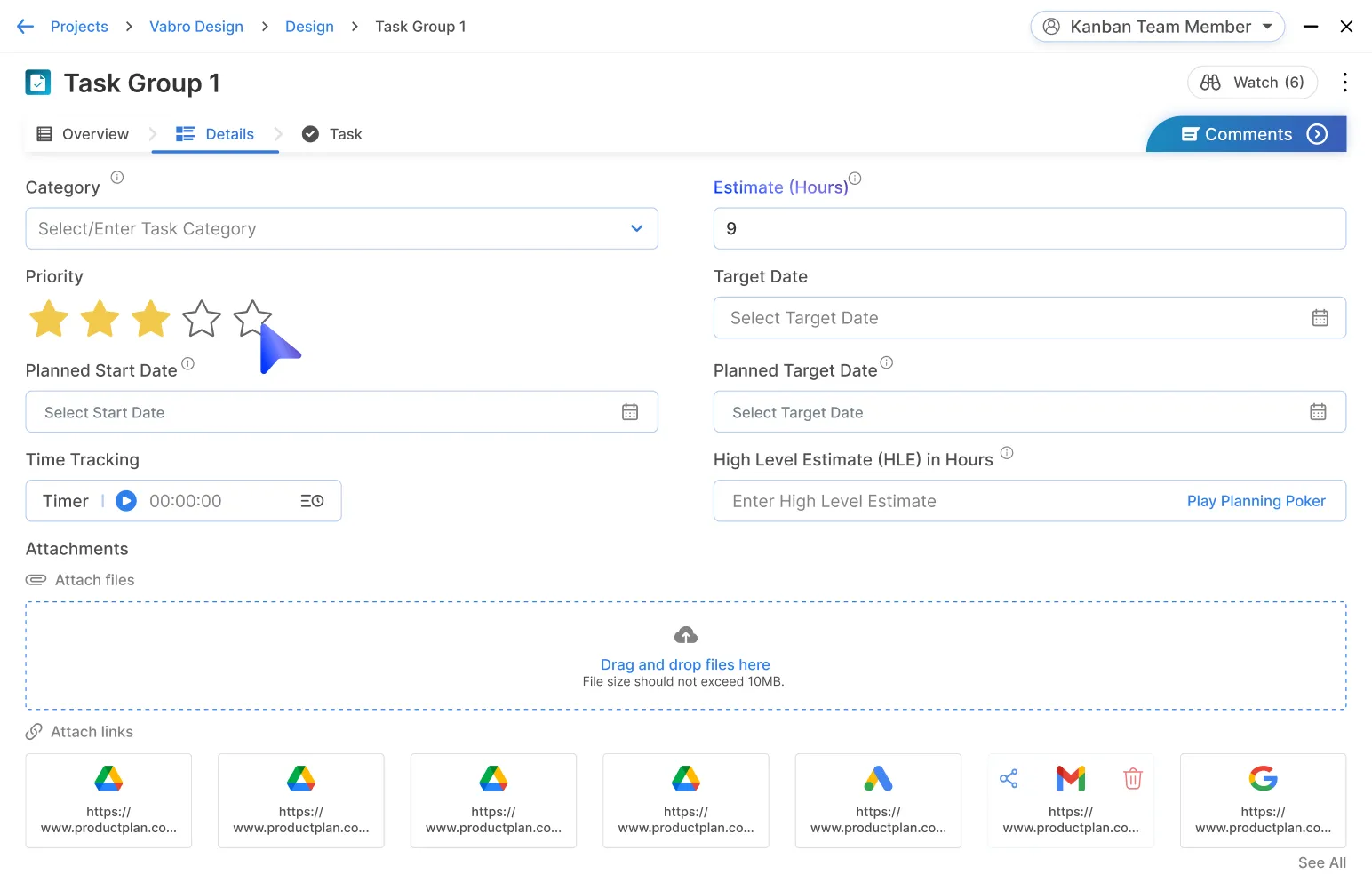
Task: Click the Play Planning Poker link
Action: point(1256,501)
